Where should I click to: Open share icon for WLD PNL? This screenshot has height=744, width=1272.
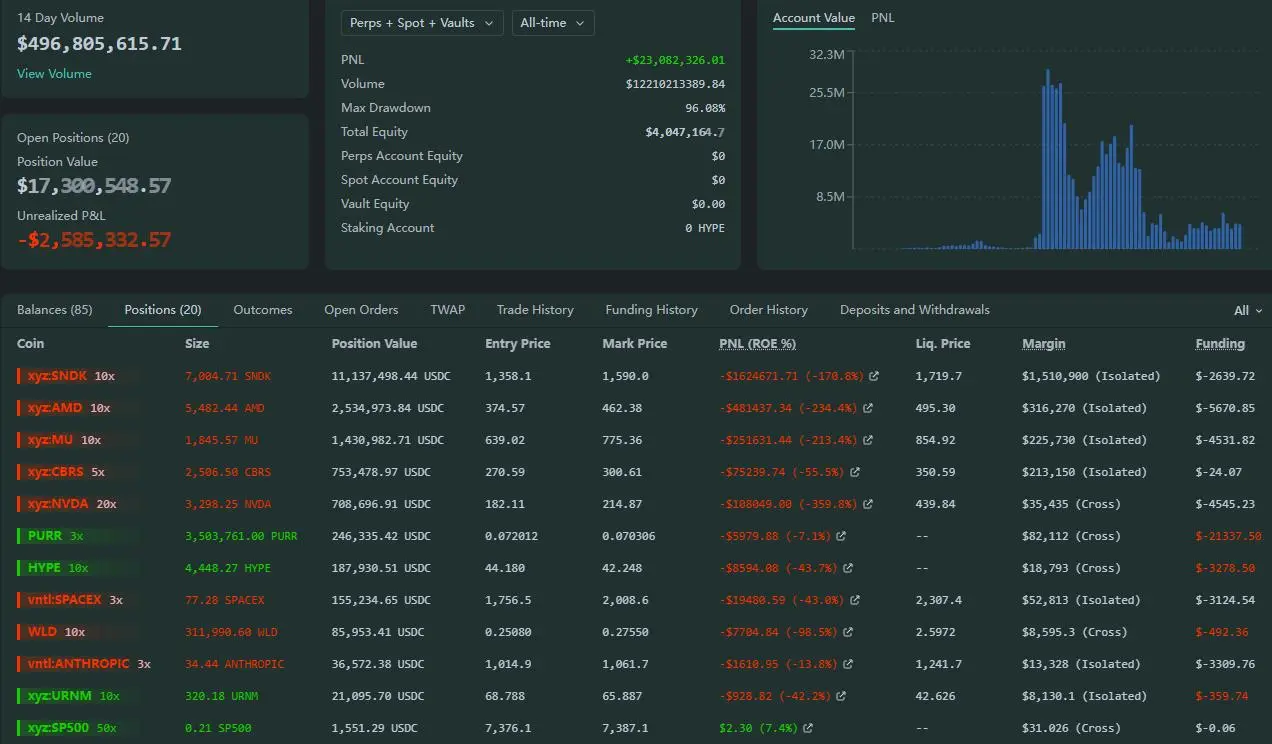click(x=848, y=632)
